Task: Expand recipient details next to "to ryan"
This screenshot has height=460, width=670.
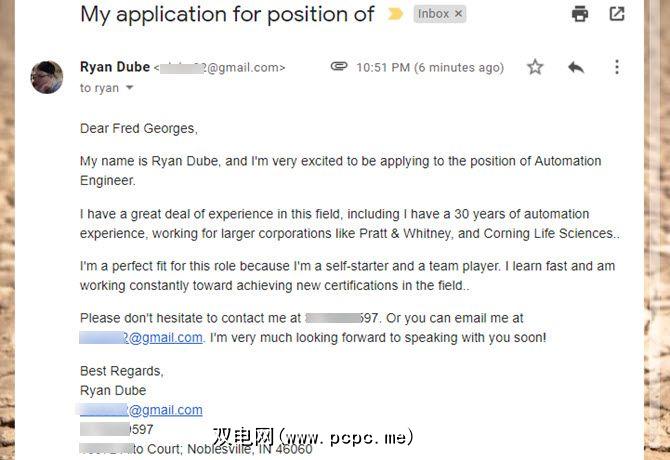Action: pos(129,88)
